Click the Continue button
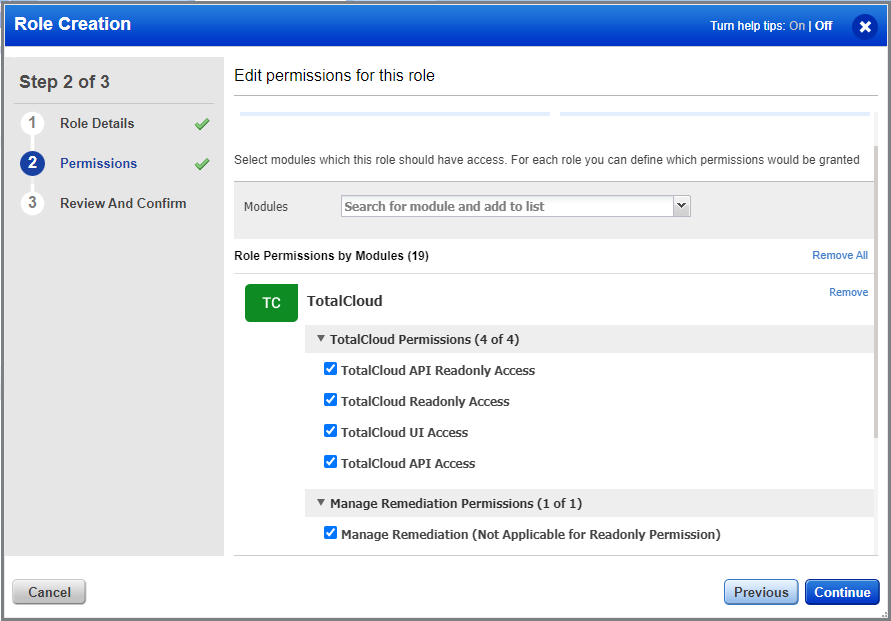The width and height of the screenshot is (891, 621). point(842,592)
